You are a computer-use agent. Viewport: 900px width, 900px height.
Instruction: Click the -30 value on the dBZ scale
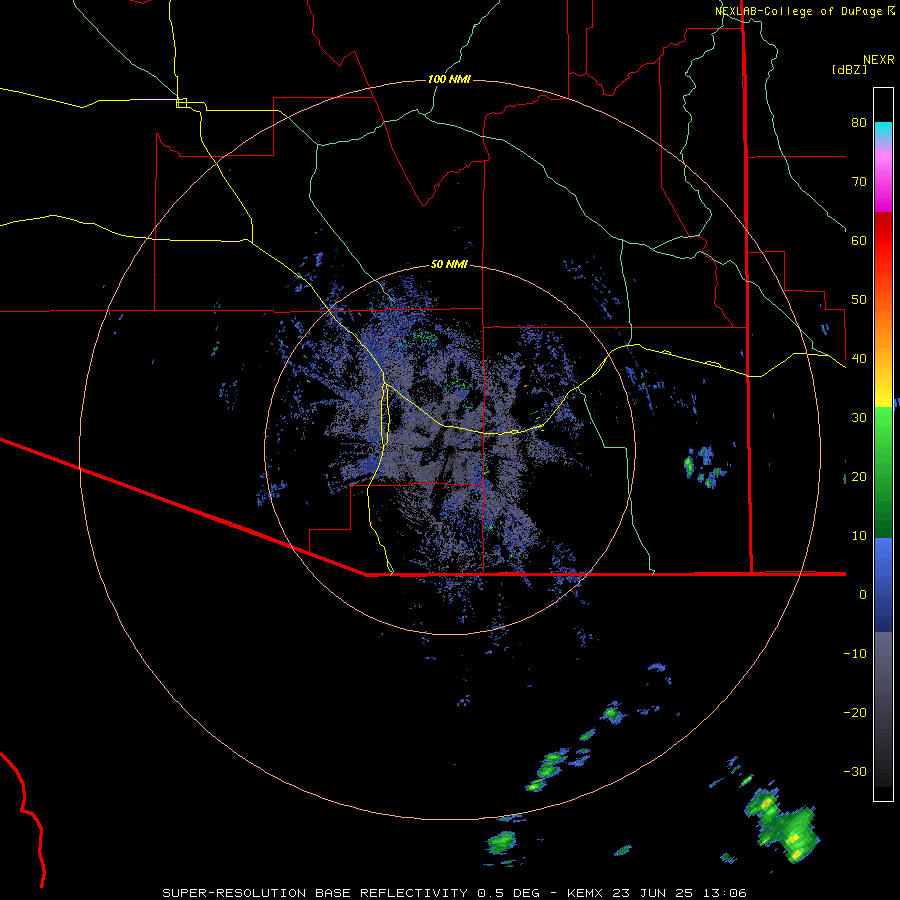pos(855,772)
